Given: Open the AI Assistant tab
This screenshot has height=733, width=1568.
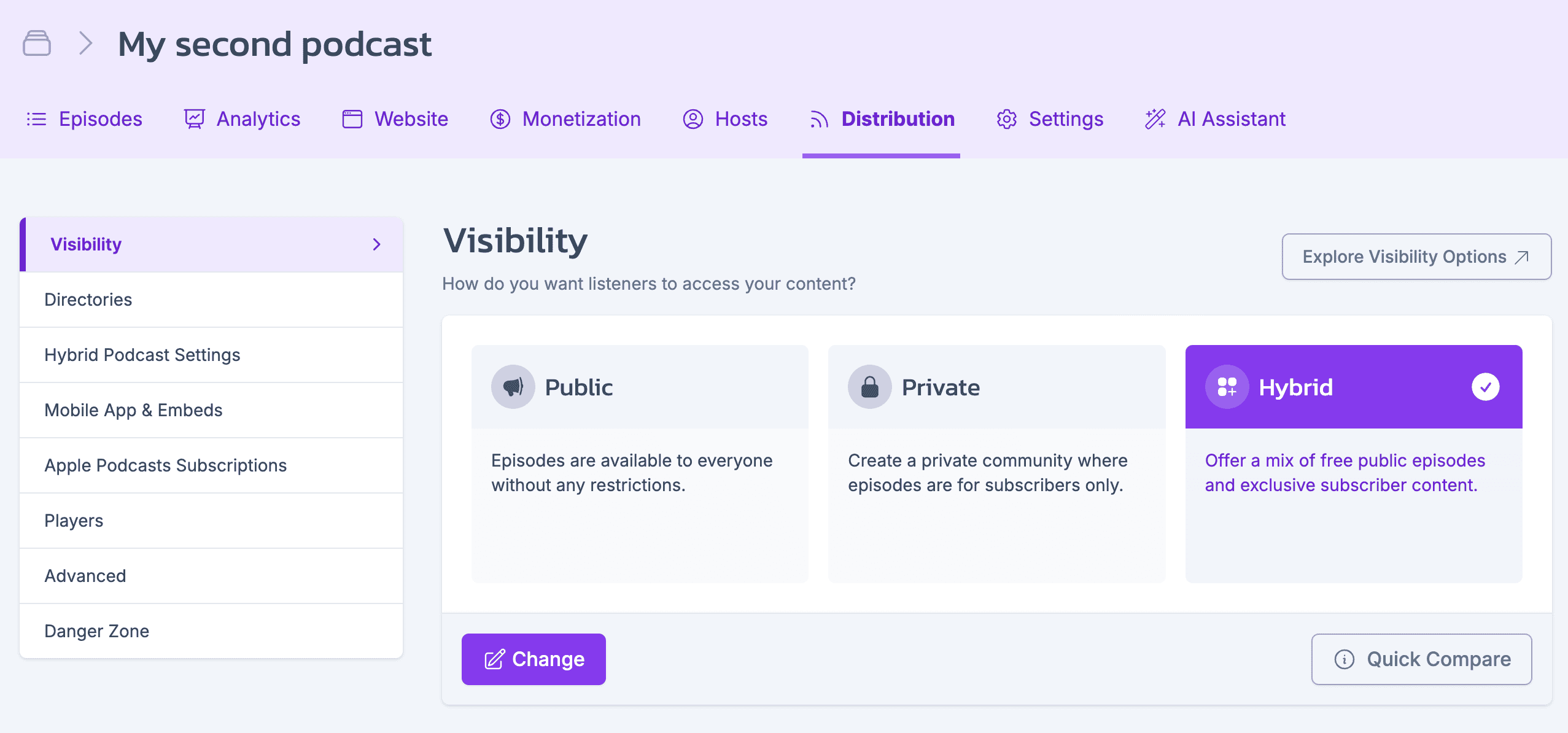Looking at the screenshot, I should 1215,119.
